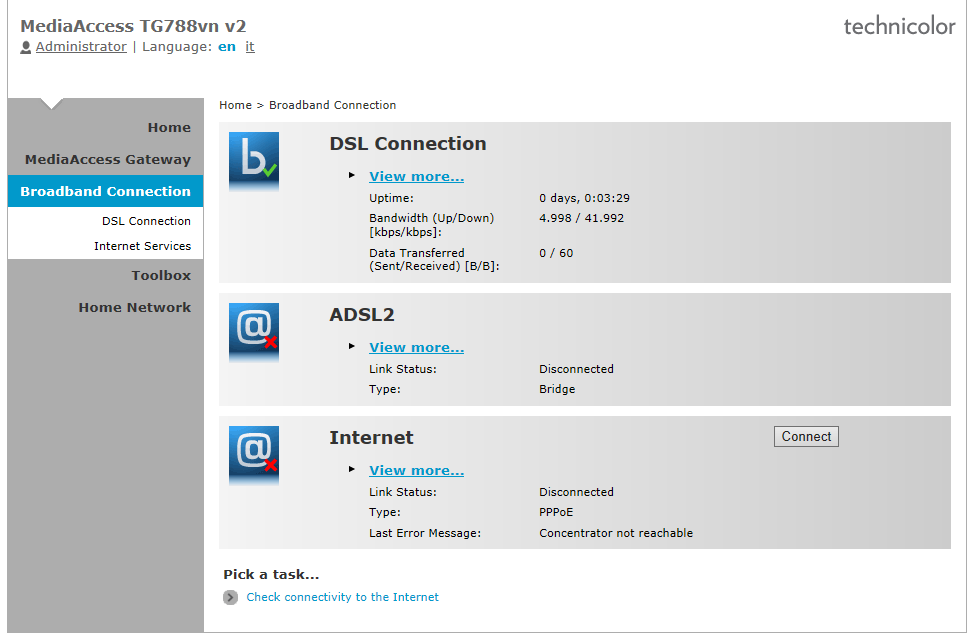
Task: Expand DSL Connection details triangle
Action: click(352, 175)
